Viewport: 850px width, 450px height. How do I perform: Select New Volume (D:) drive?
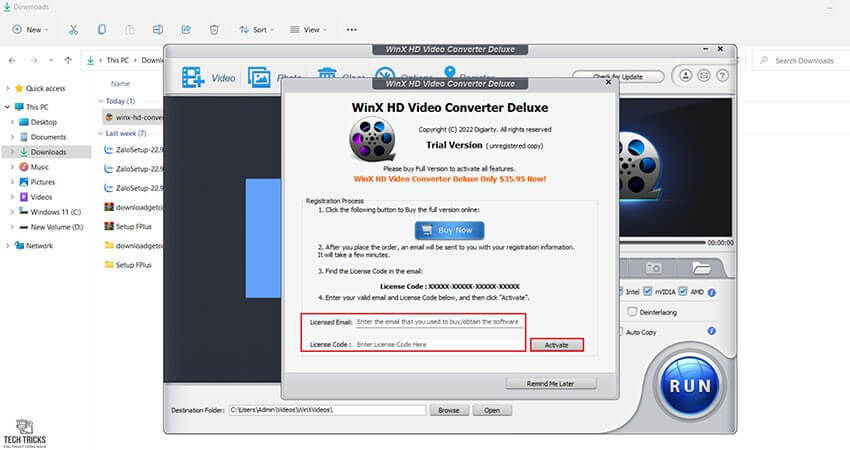pos(56,227)
